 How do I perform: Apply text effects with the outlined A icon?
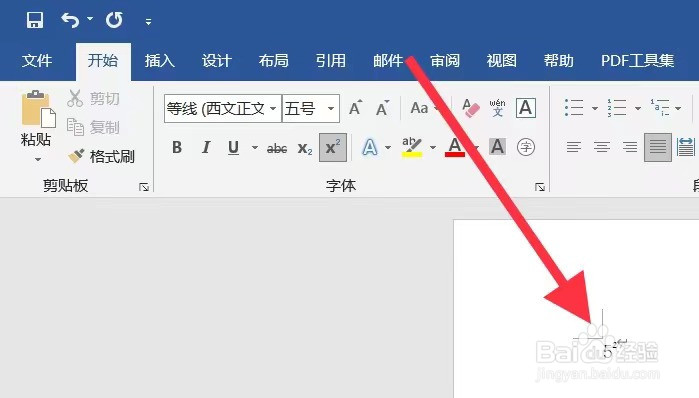pyautogui.click(x=370, y=147)
